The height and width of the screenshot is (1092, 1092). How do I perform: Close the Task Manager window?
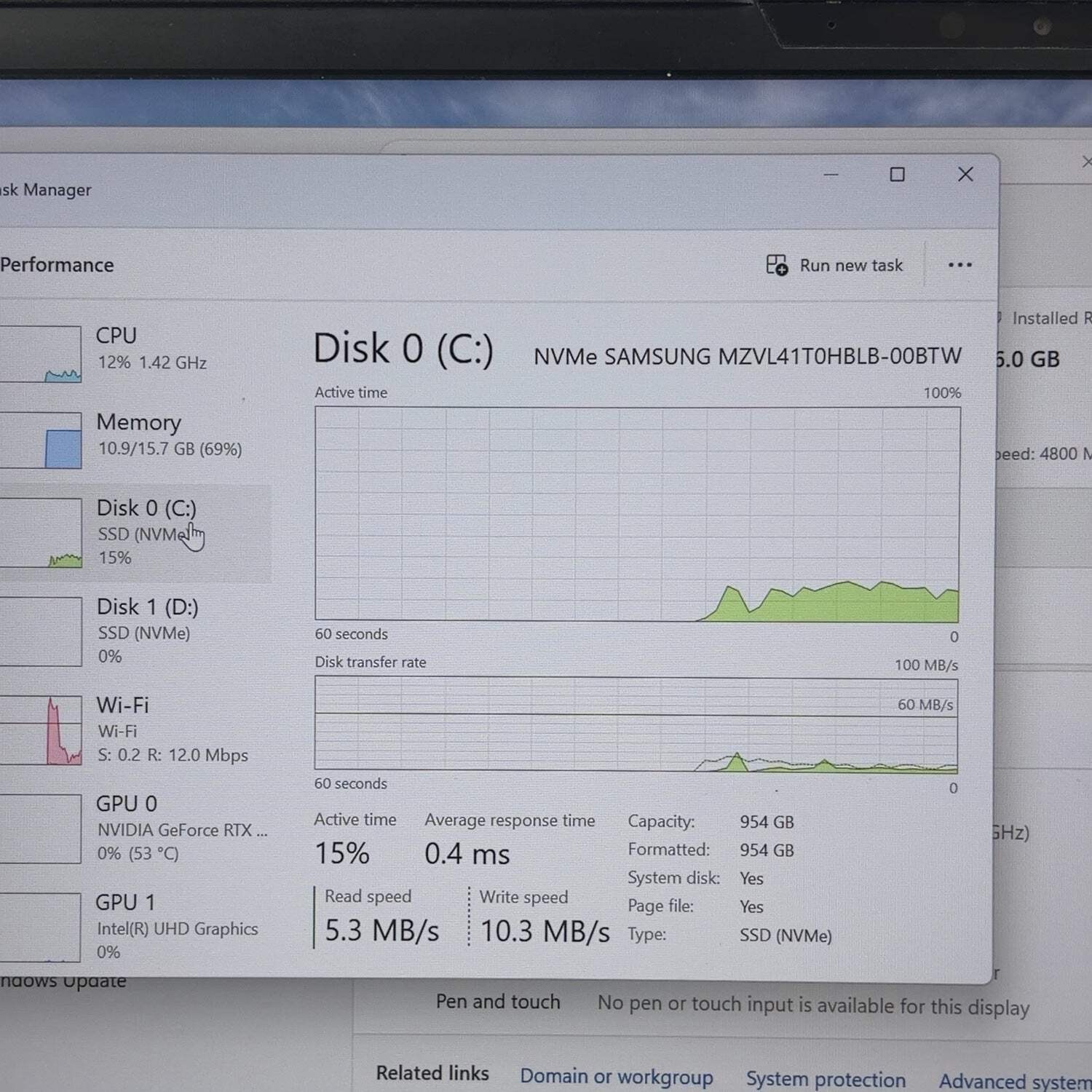coord(965,175)
